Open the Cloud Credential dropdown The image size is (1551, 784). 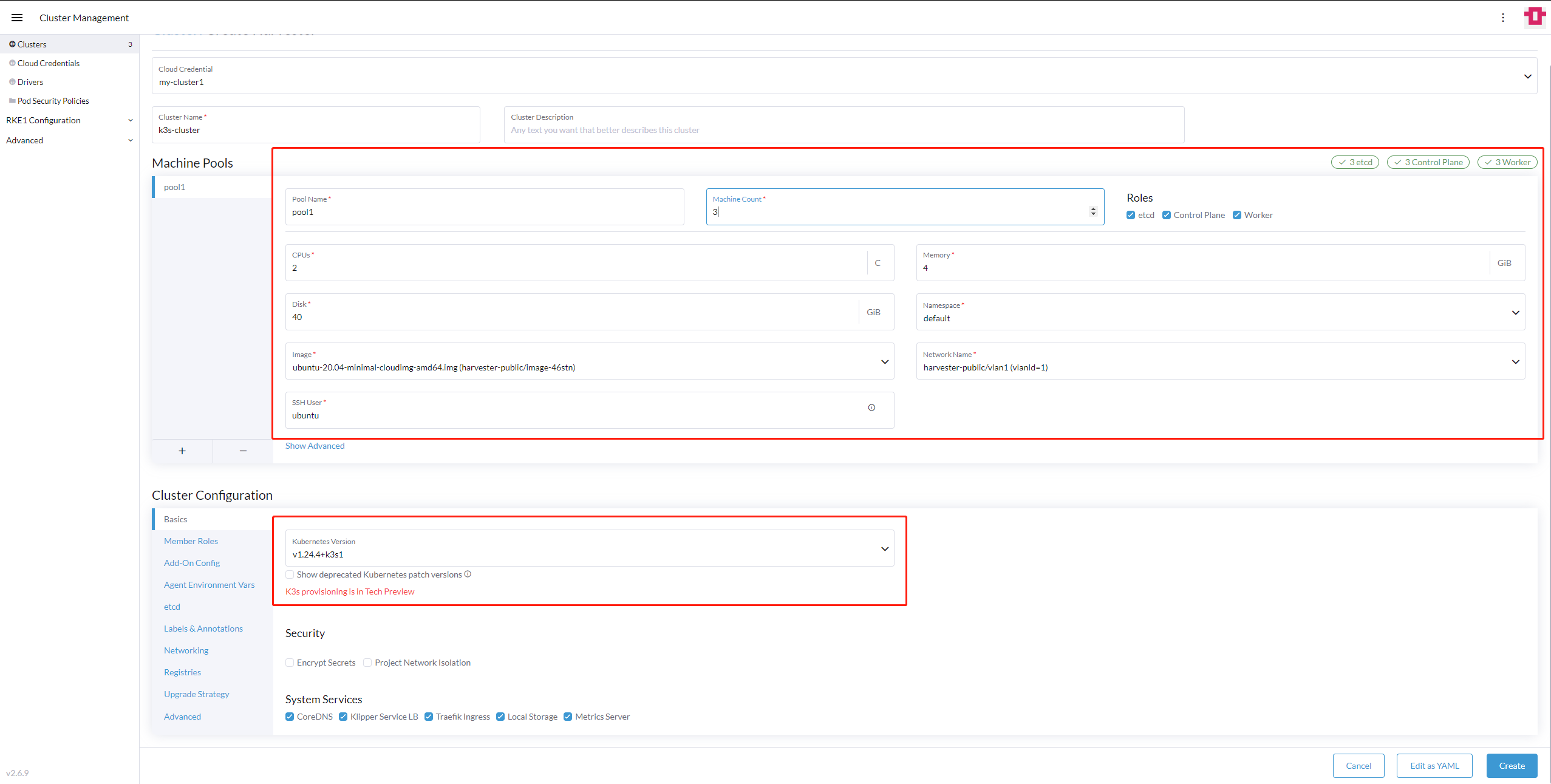[x=844, y=76]
